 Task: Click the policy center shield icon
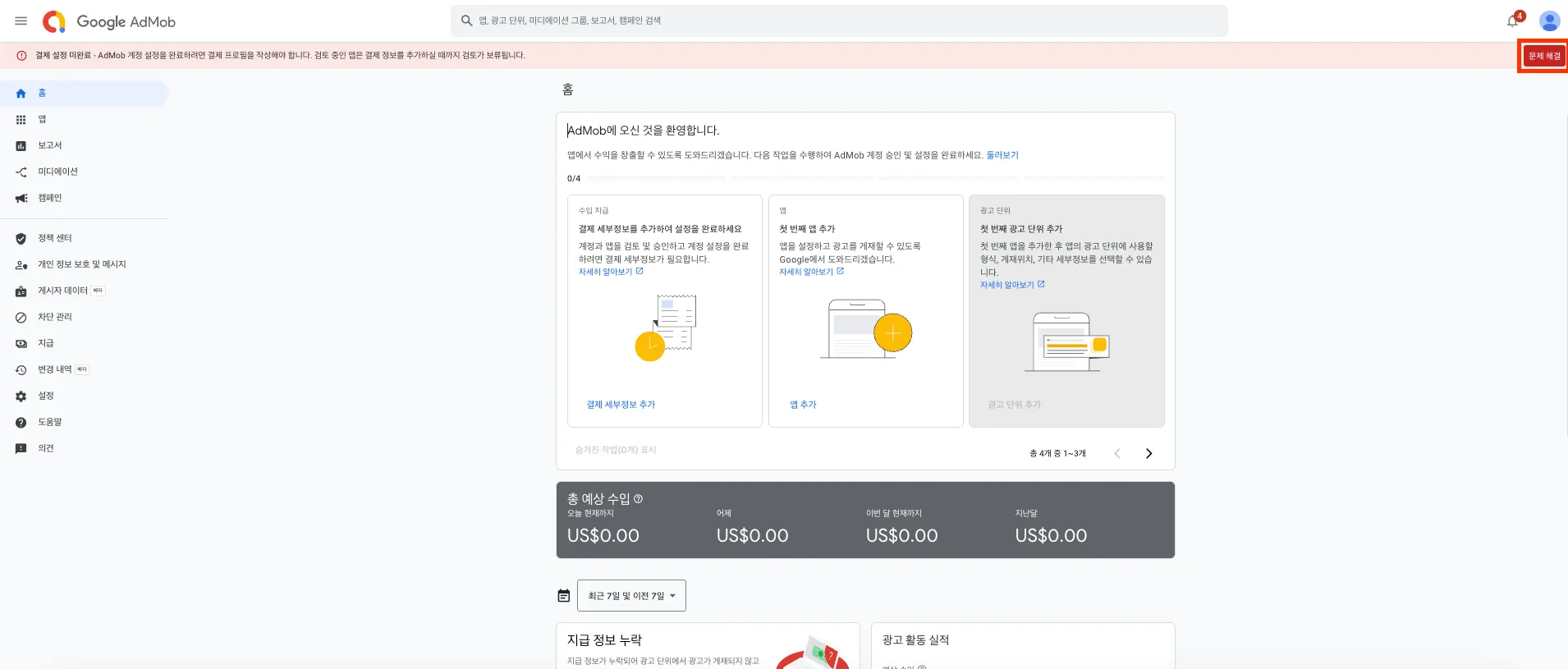tap(21, 239)
